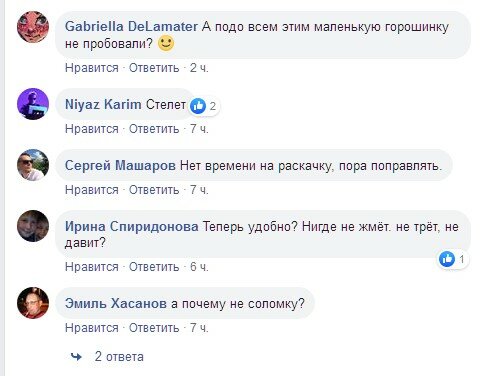This screenshot has height=376, width=500.
Task: Like Niyaz Karim's comment via Нравится
Action: (x=92, y=129)
